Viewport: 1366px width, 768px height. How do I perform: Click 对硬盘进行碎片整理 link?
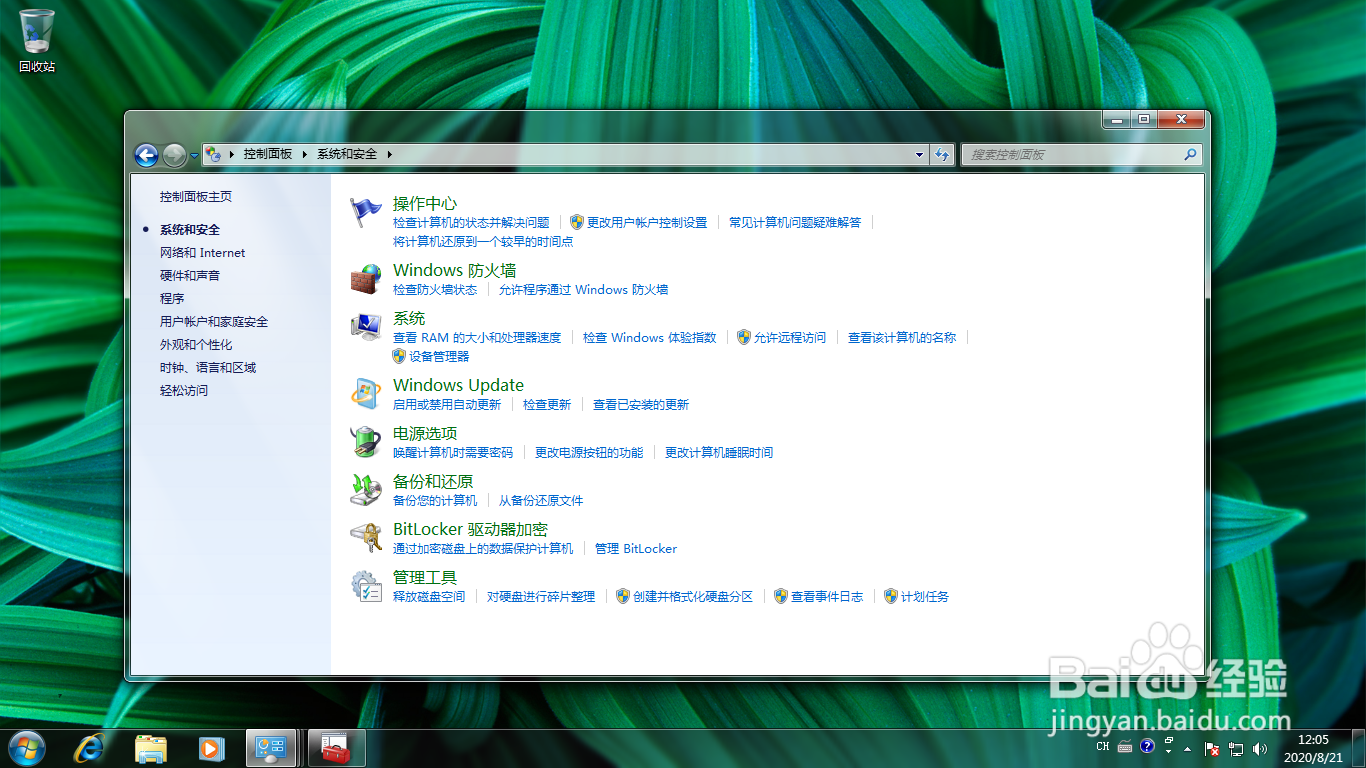click(541, 596)
